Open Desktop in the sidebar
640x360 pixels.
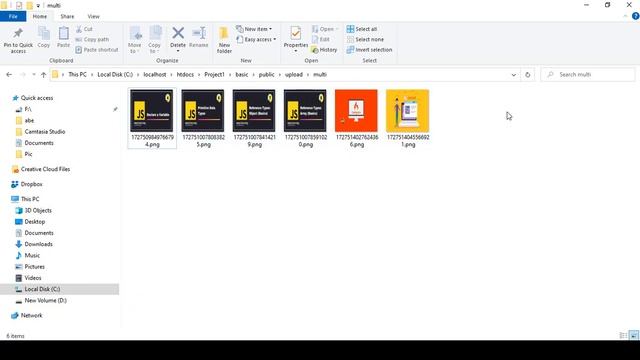click(x=35, y=222)
